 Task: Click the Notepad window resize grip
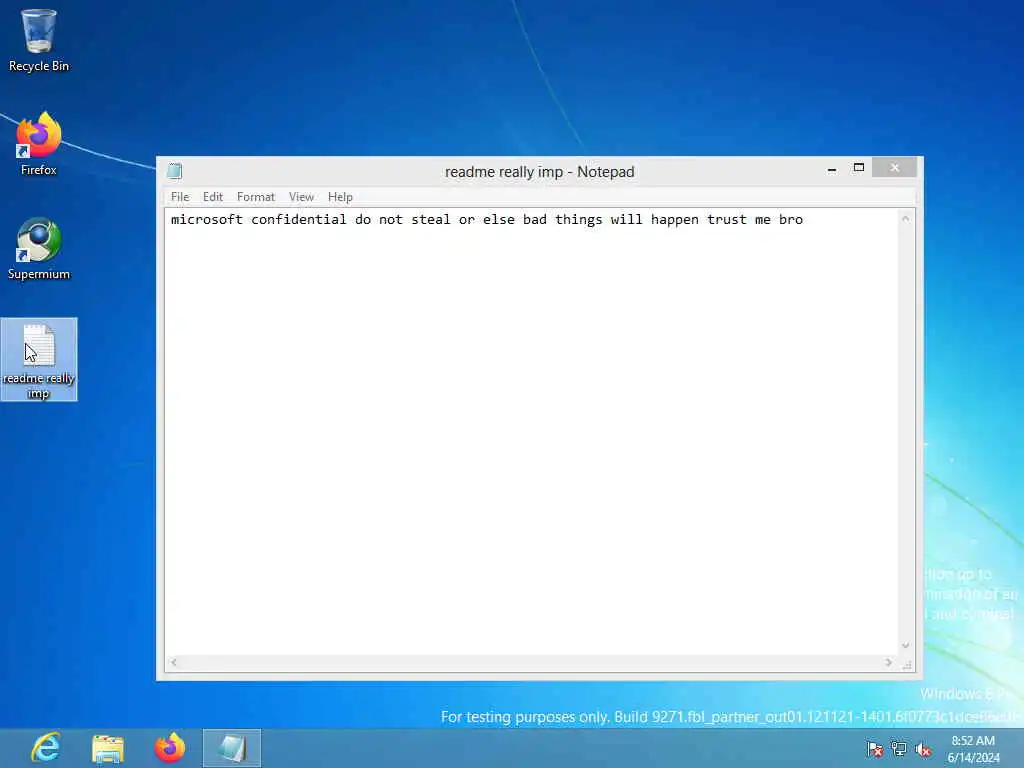(x=907, y=664)
